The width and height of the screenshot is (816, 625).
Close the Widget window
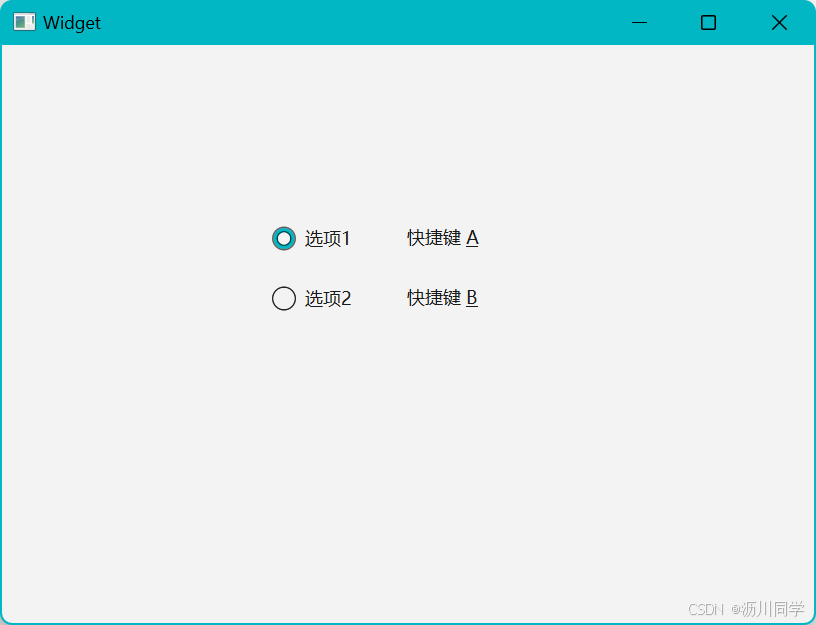(779, 22)
